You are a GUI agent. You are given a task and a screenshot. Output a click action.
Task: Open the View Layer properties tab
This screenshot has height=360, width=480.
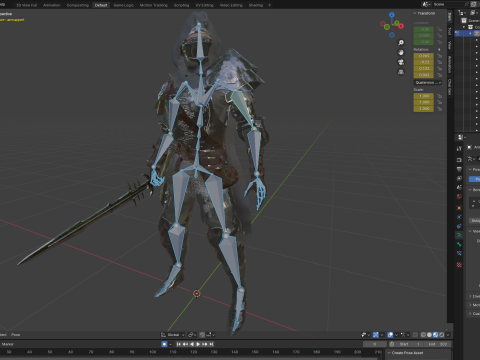click(459, 178)
